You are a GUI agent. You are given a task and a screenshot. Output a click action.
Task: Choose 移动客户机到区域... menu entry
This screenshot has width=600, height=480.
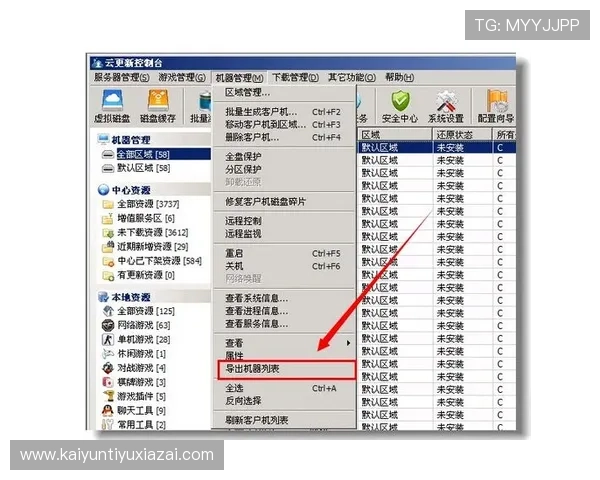pos(284,125)
